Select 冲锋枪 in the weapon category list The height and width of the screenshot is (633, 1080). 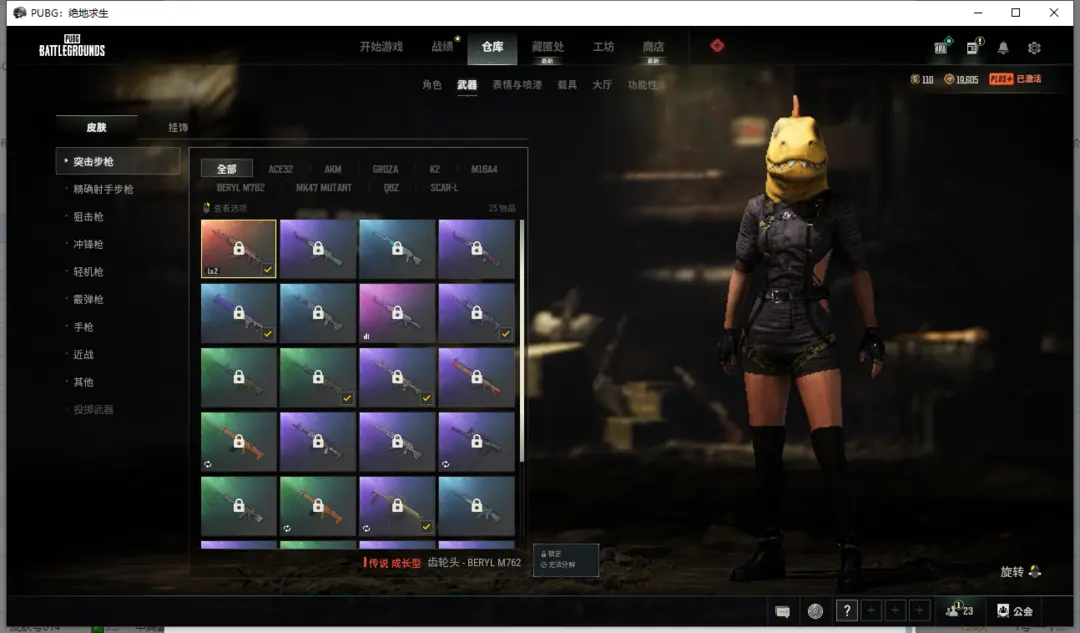(x=88, y=244)
